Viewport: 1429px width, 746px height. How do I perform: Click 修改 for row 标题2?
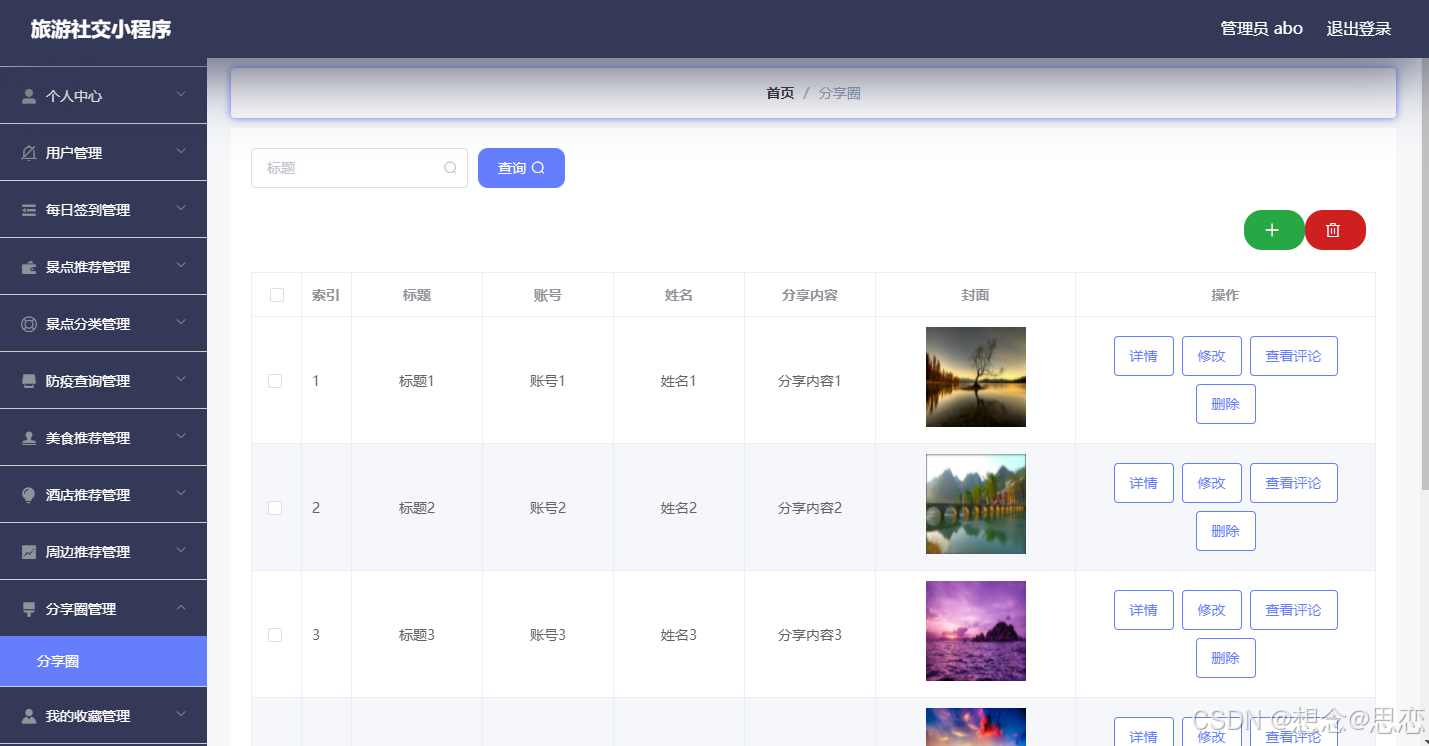(1211, 483)
